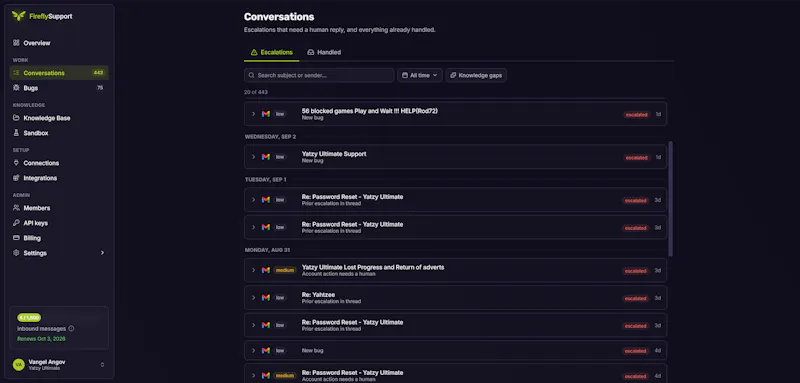Click the low badge on 56 blocked games row
The height and width of the screenshot is (383, 800).
tap(280, 114)
